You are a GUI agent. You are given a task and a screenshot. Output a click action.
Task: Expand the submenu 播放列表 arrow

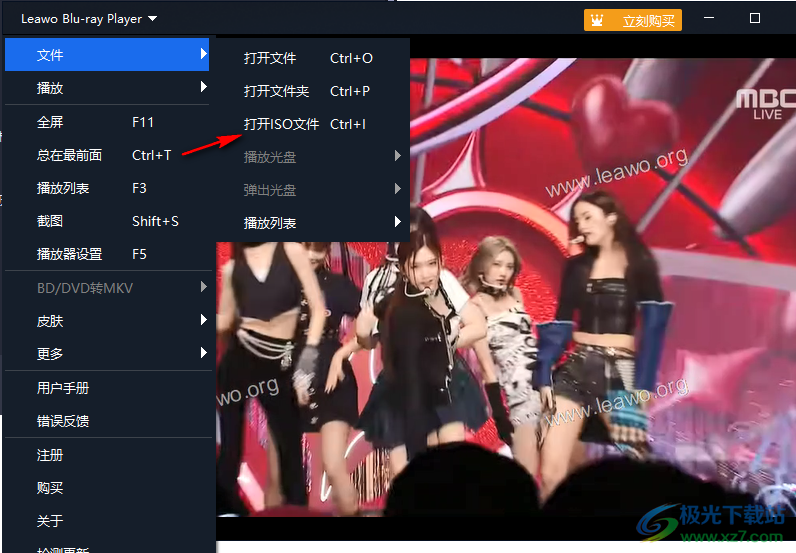point(398,222)
